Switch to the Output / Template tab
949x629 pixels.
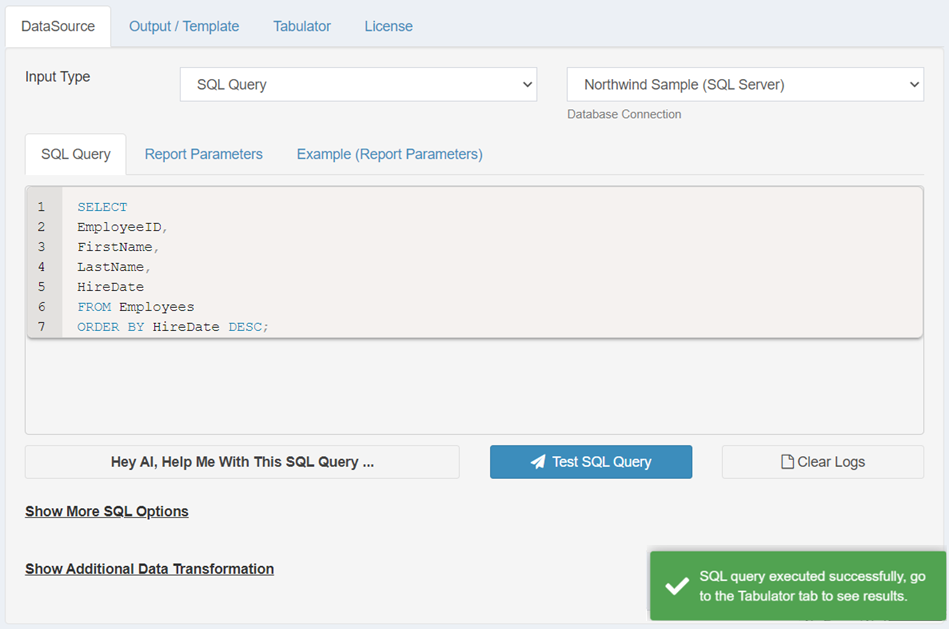click(184, 26)
